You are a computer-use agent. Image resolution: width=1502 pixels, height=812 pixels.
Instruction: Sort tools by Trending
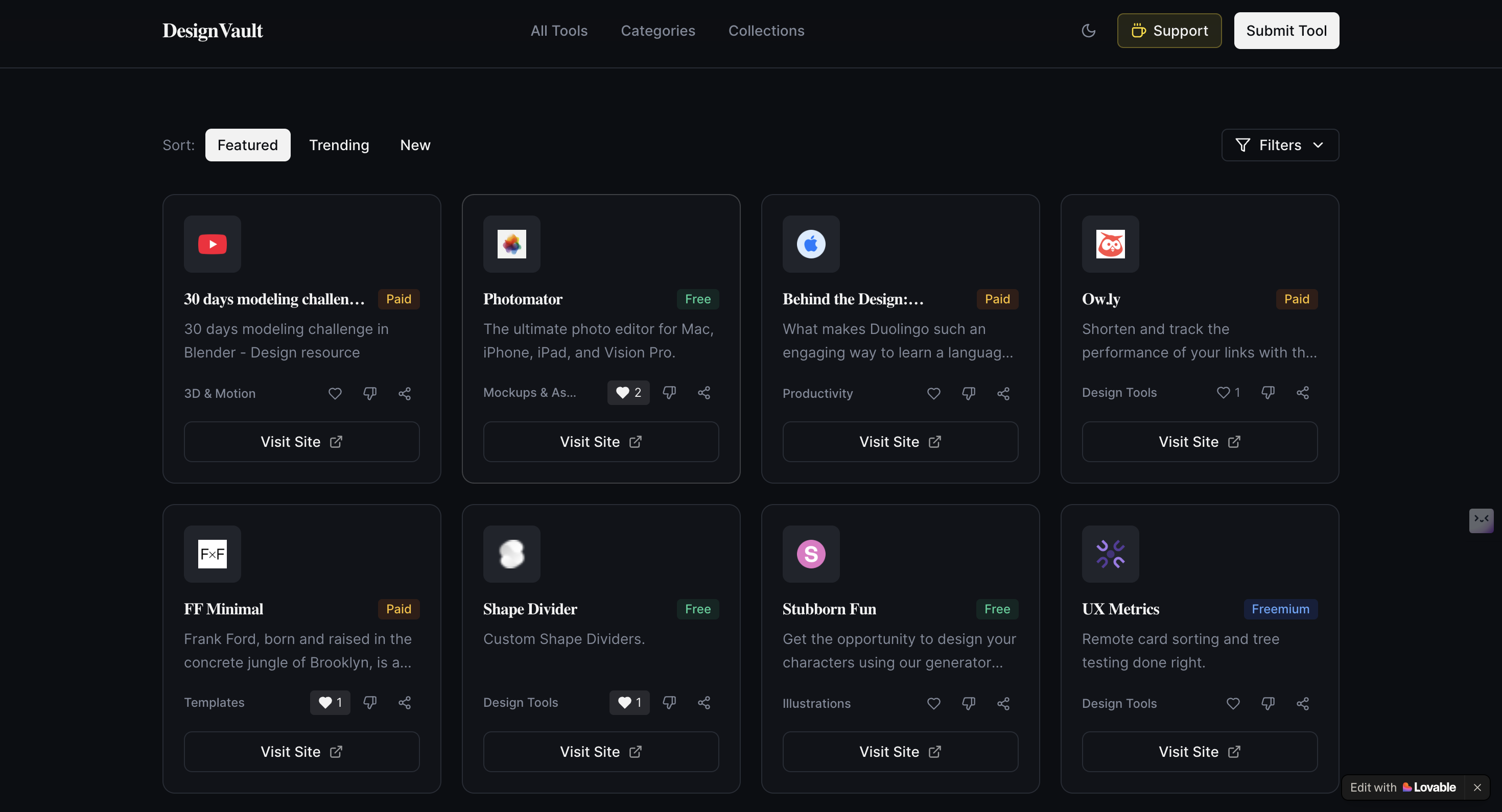[339, 145]
